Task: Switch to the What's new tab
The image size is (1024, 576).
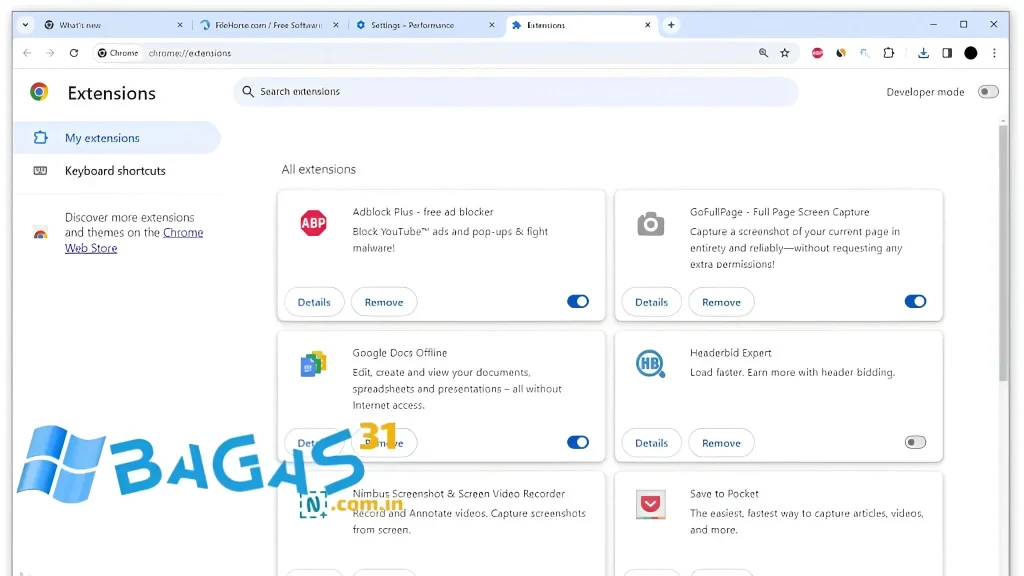Action: click(113, 25)
